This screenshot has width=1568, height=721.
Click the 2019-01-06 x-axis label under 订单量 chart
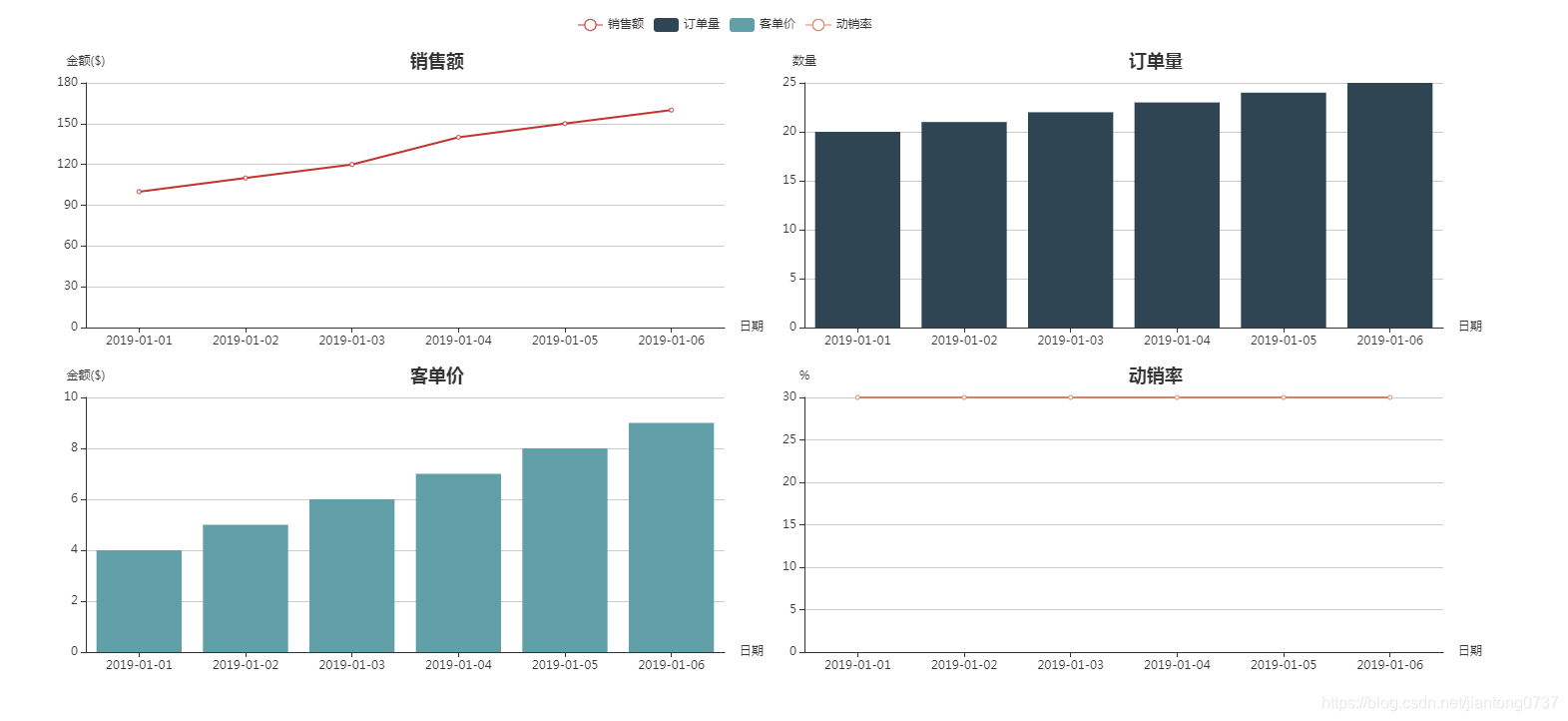pos(1389,341)
